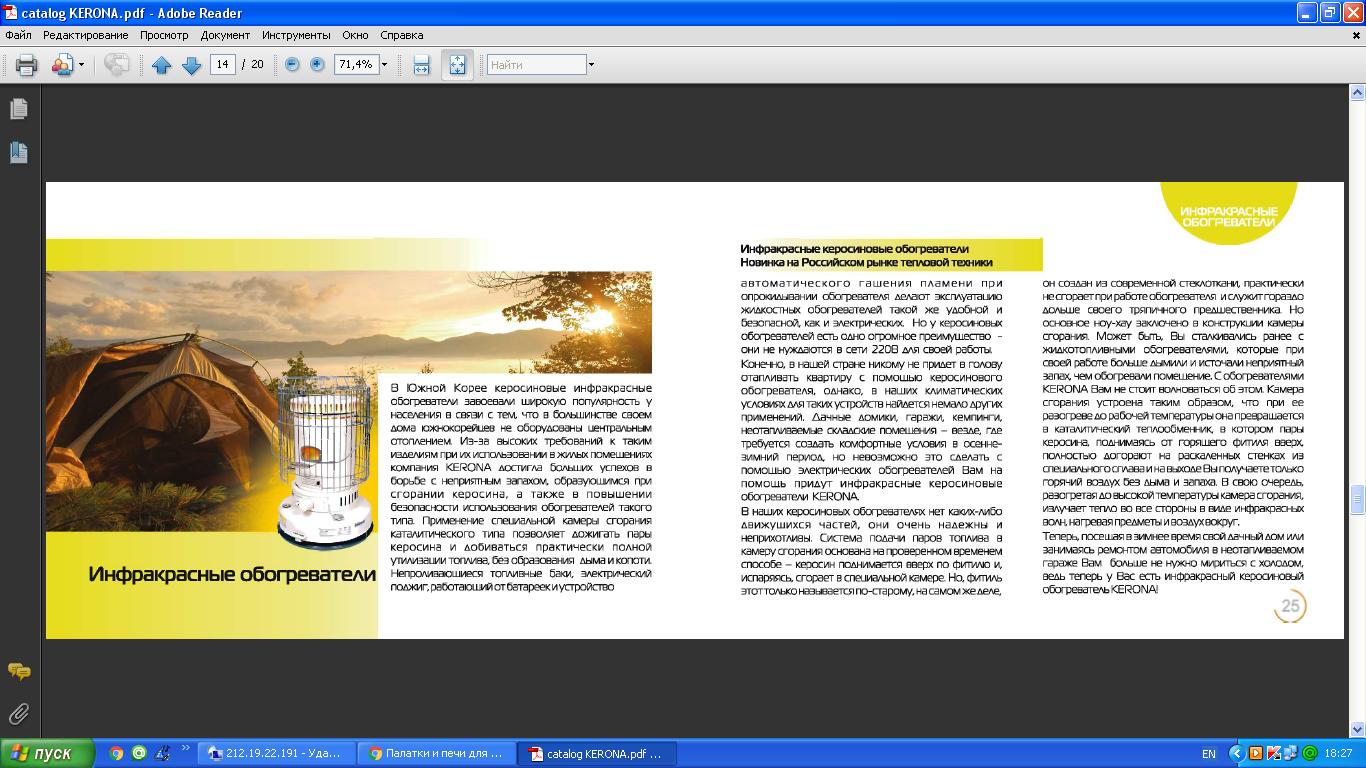
Task: Open the Редактирование menu
Action: coord(85,35)
